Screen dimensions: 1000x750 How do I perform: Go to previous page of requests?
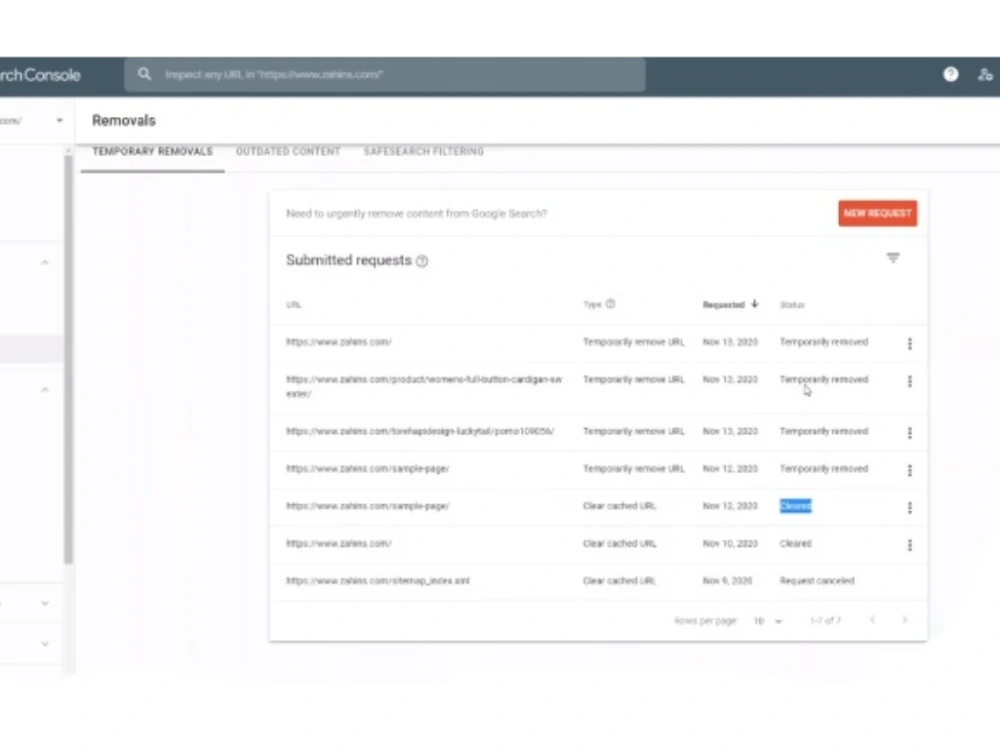pos(872,620)
